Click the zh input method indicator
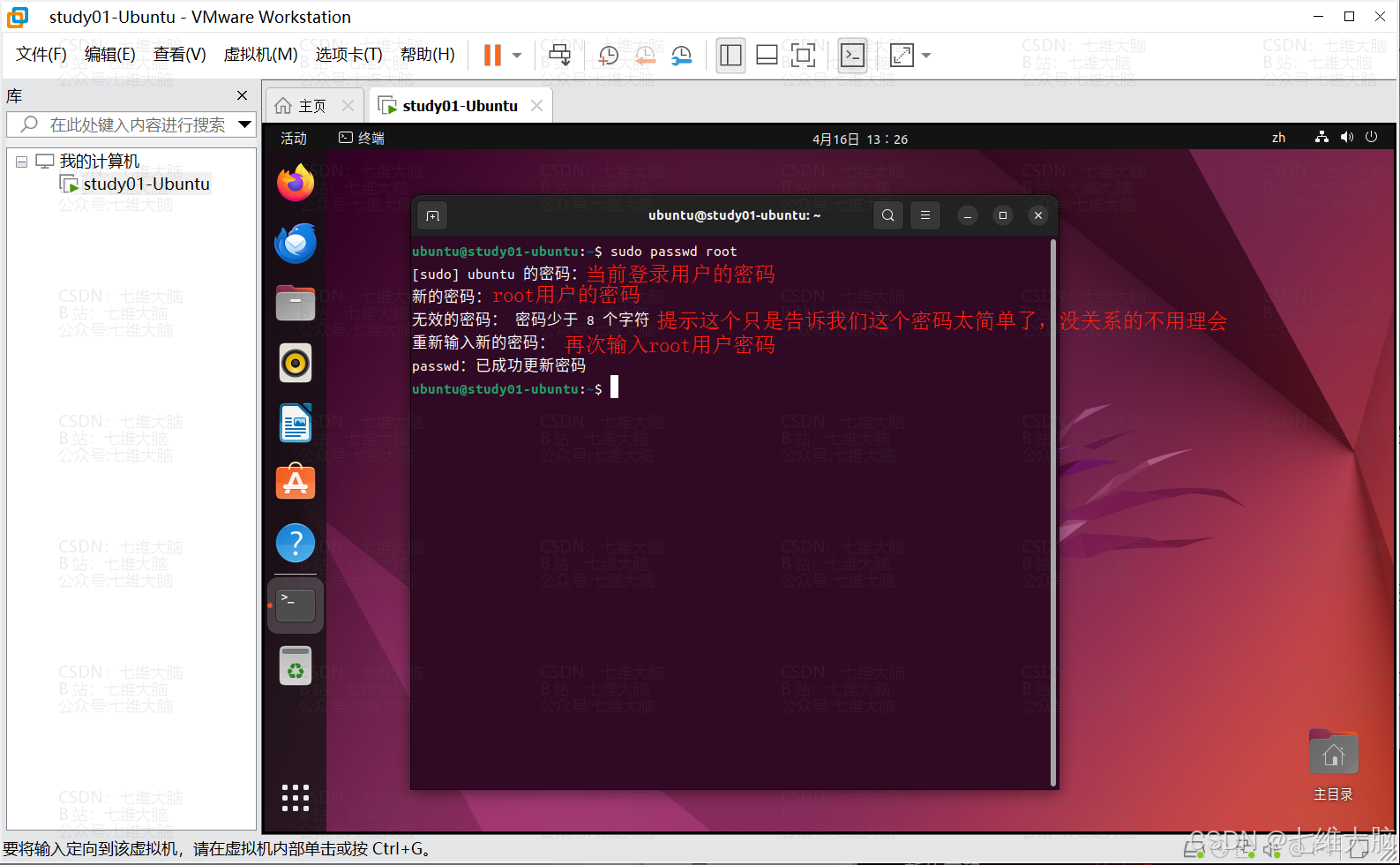 point(1278,138)
